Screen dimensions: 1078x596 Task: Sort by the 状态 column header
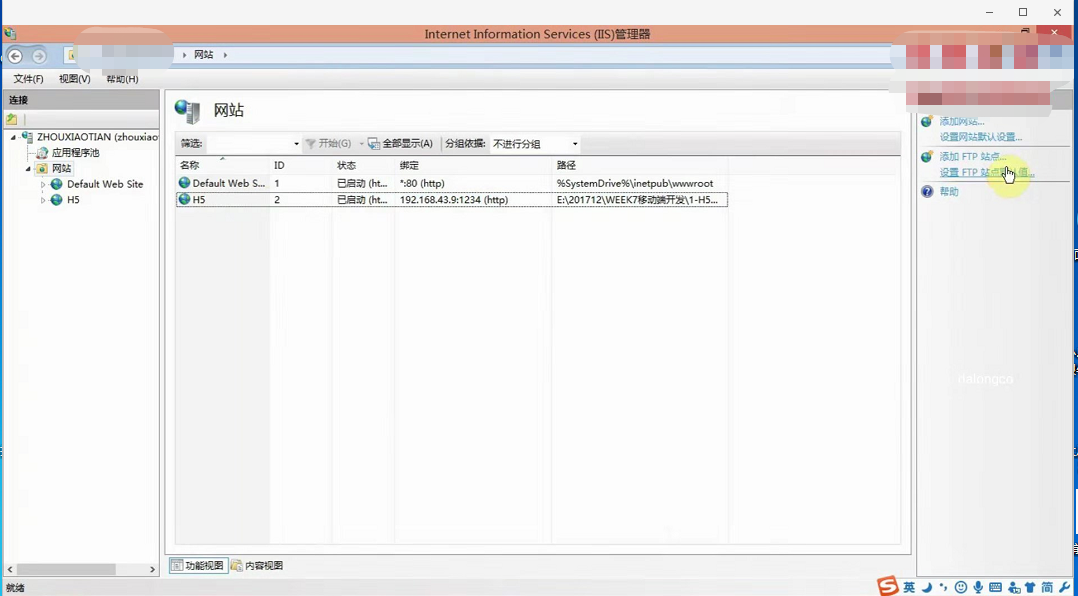363,165
